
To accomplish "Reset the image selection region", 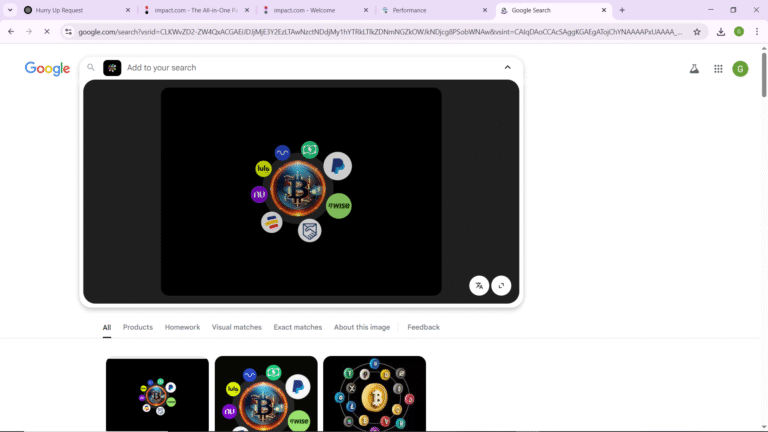I will (x=501, y=286).
